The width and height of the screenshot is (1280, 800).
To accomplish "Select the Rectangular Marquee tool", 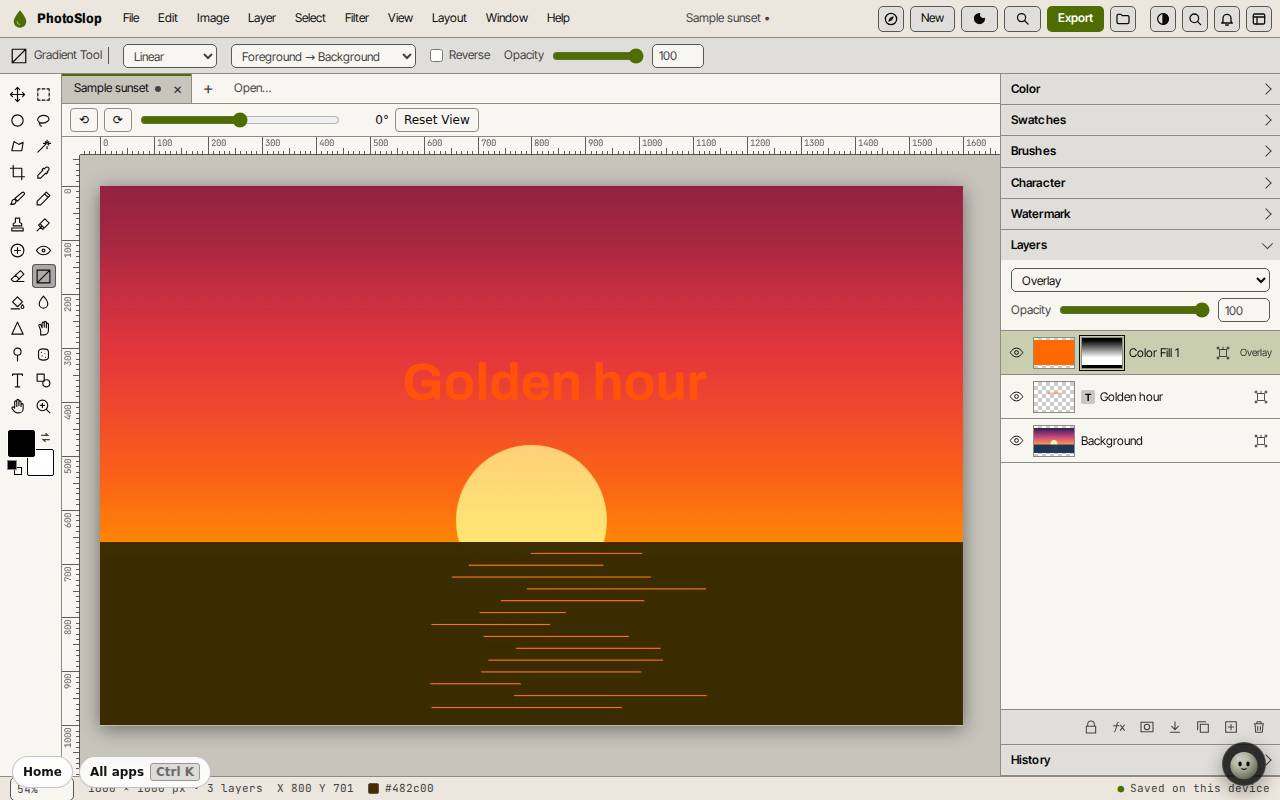I will coord(43,94).
